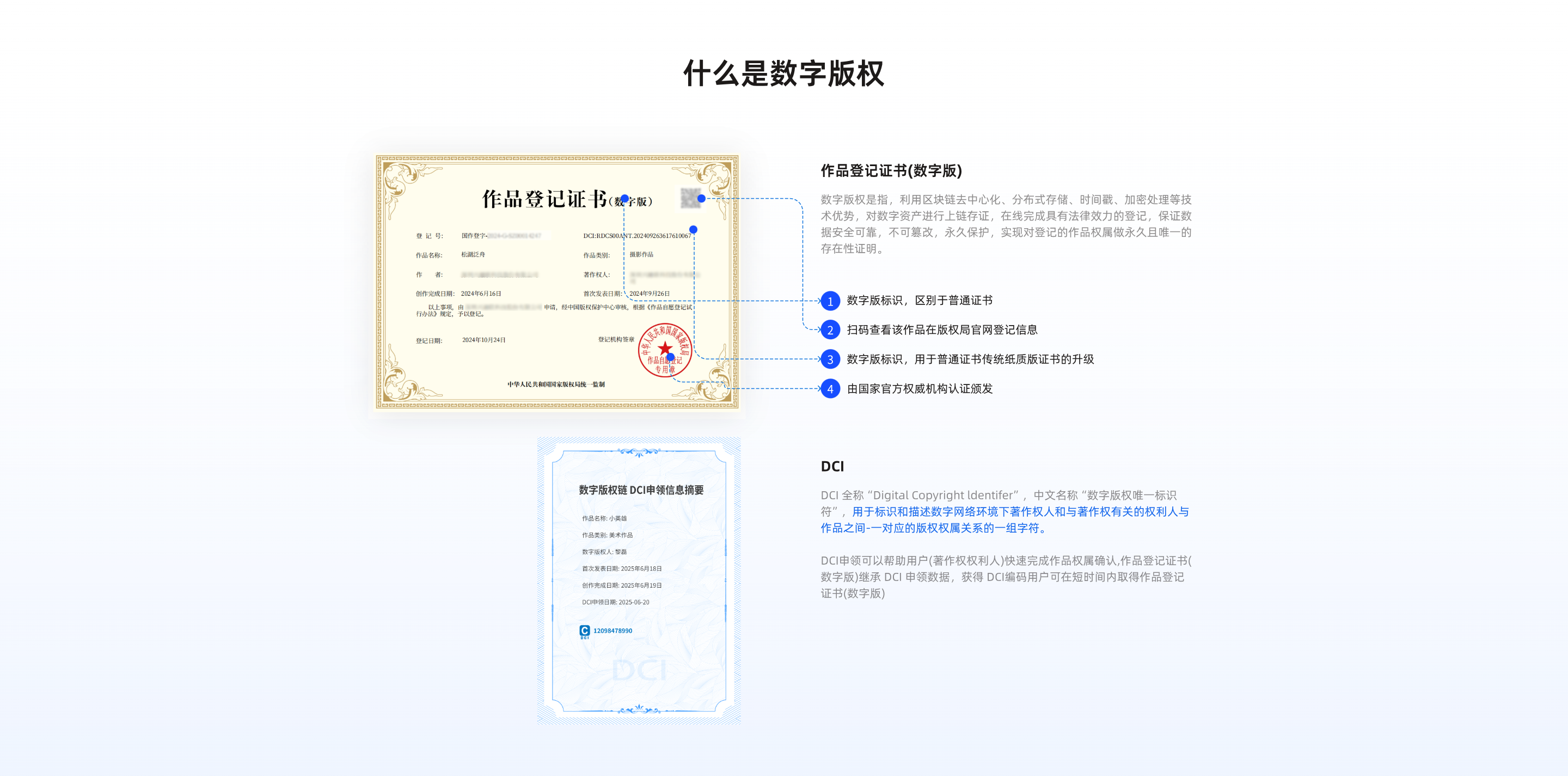1568x776 pixels.
Task: Click the numbered circle 3 badge
Action: [830, 359]
